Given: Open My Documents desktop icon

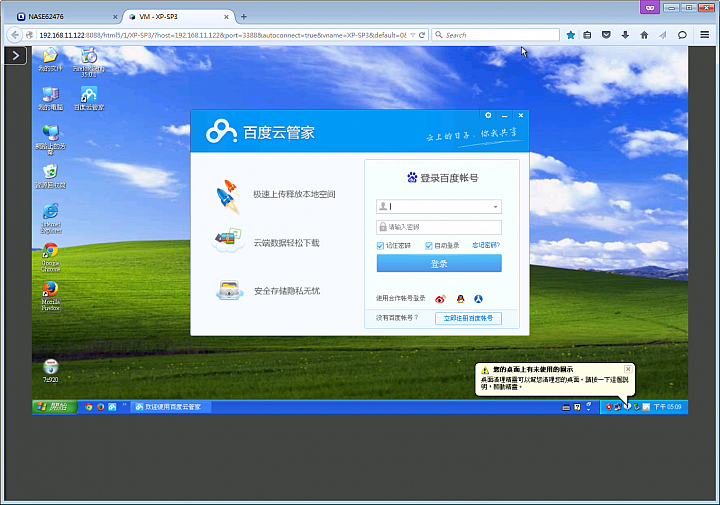Looking at the screenshot, I should click(50, 60).
